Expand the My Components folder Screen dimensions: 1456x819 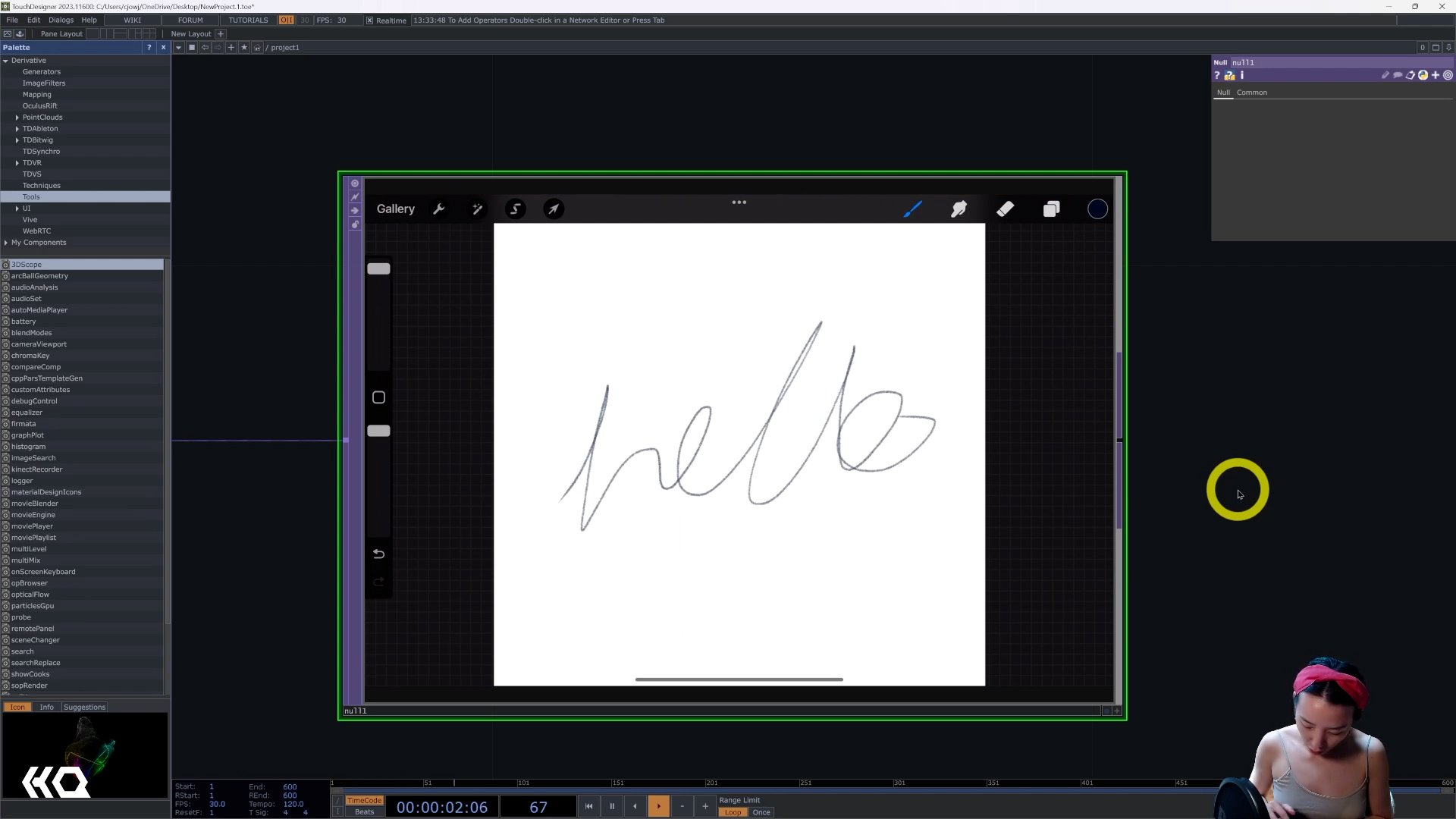pos(6,243)
